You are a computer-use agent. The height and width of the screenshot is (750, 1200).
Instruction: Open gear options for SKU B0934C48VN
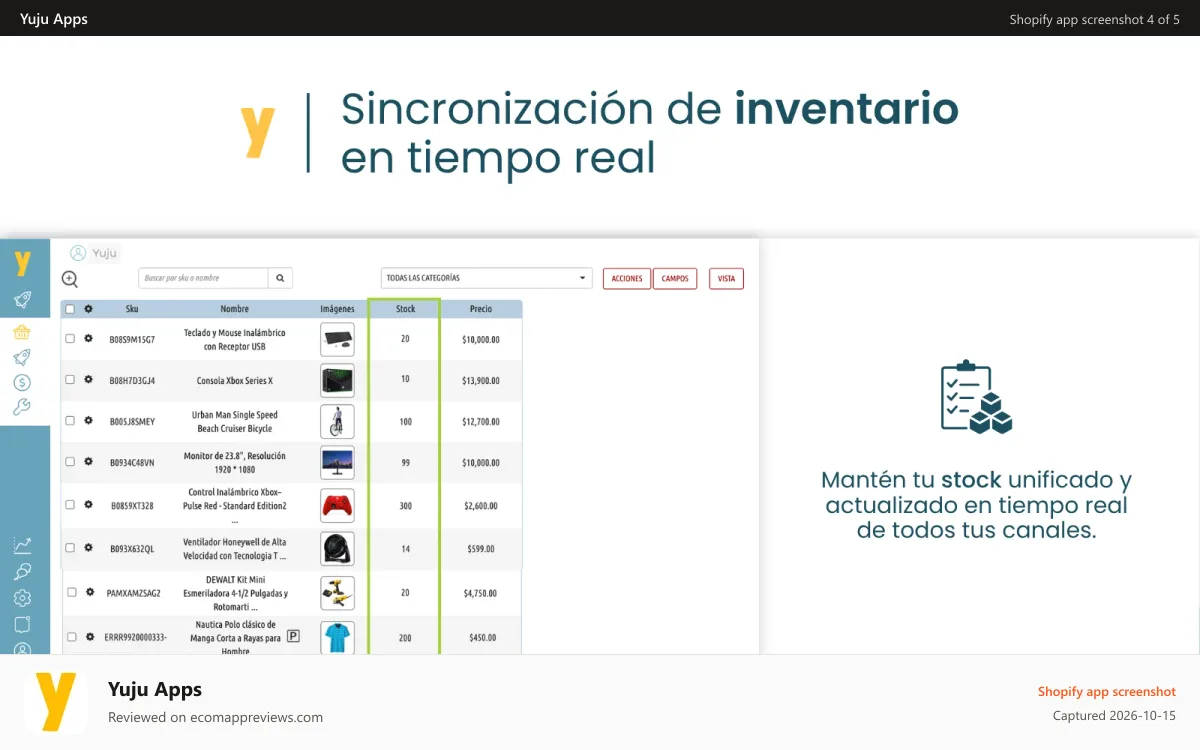88,461
